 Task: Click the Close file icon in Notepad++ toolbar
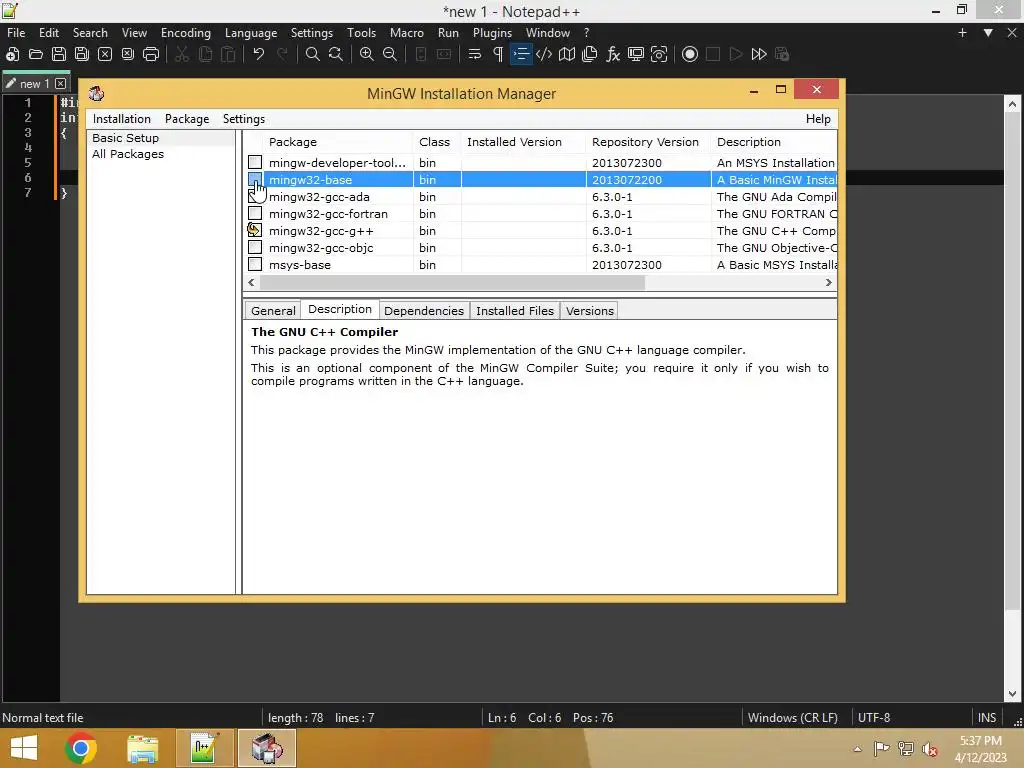click(104, 54)
